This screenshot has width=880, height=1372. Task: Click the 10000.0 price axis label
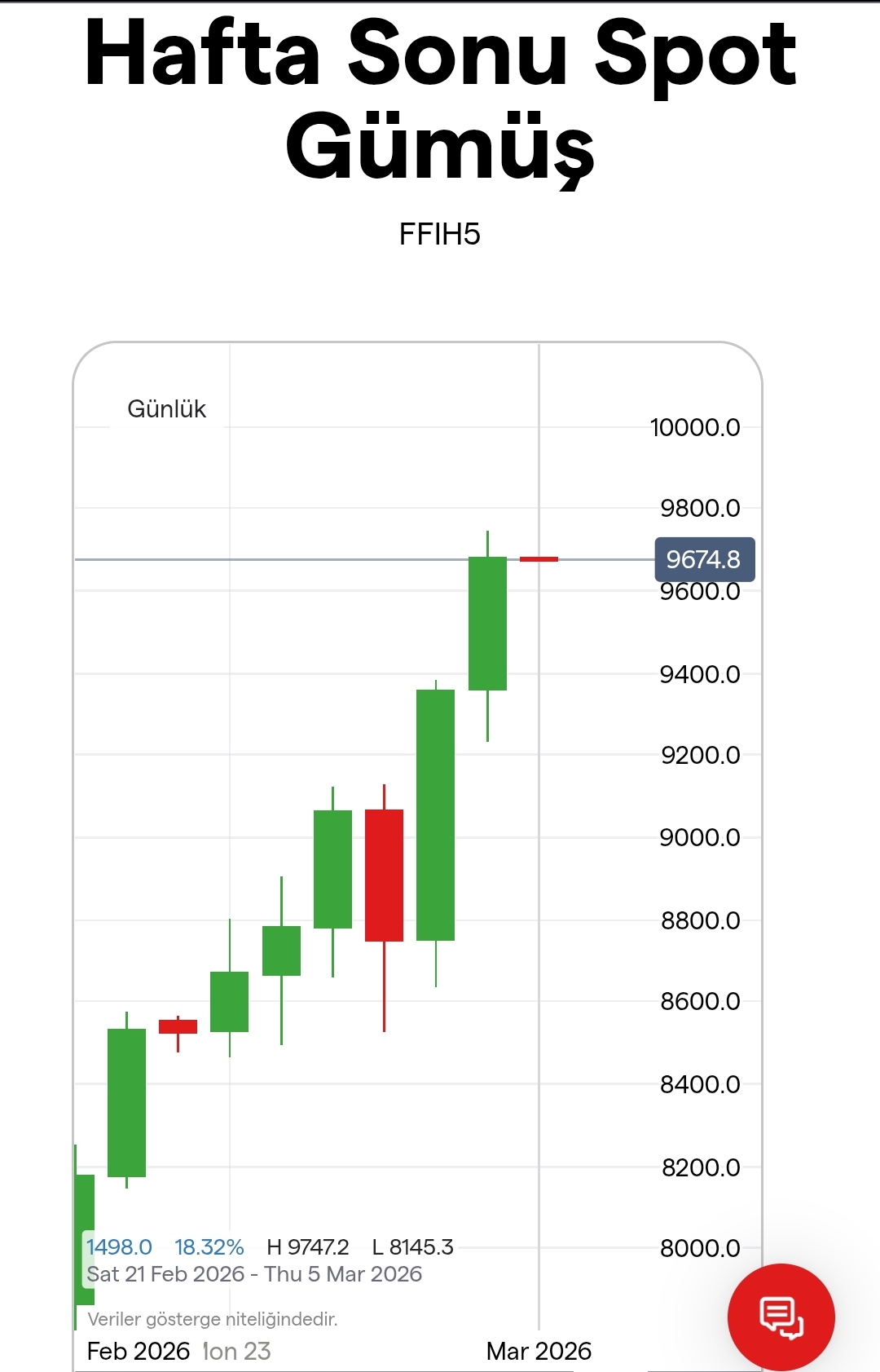click(695, 427)
